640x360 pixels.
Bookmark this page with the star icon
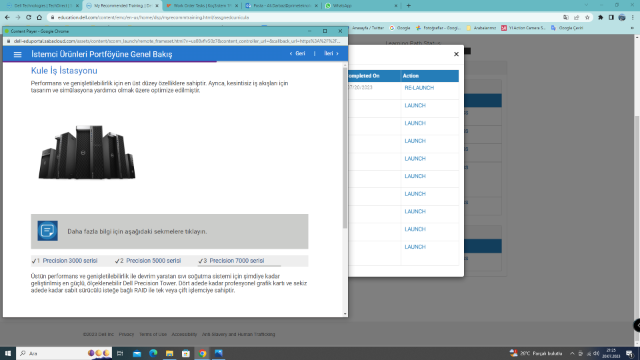(x=587, y=18)
